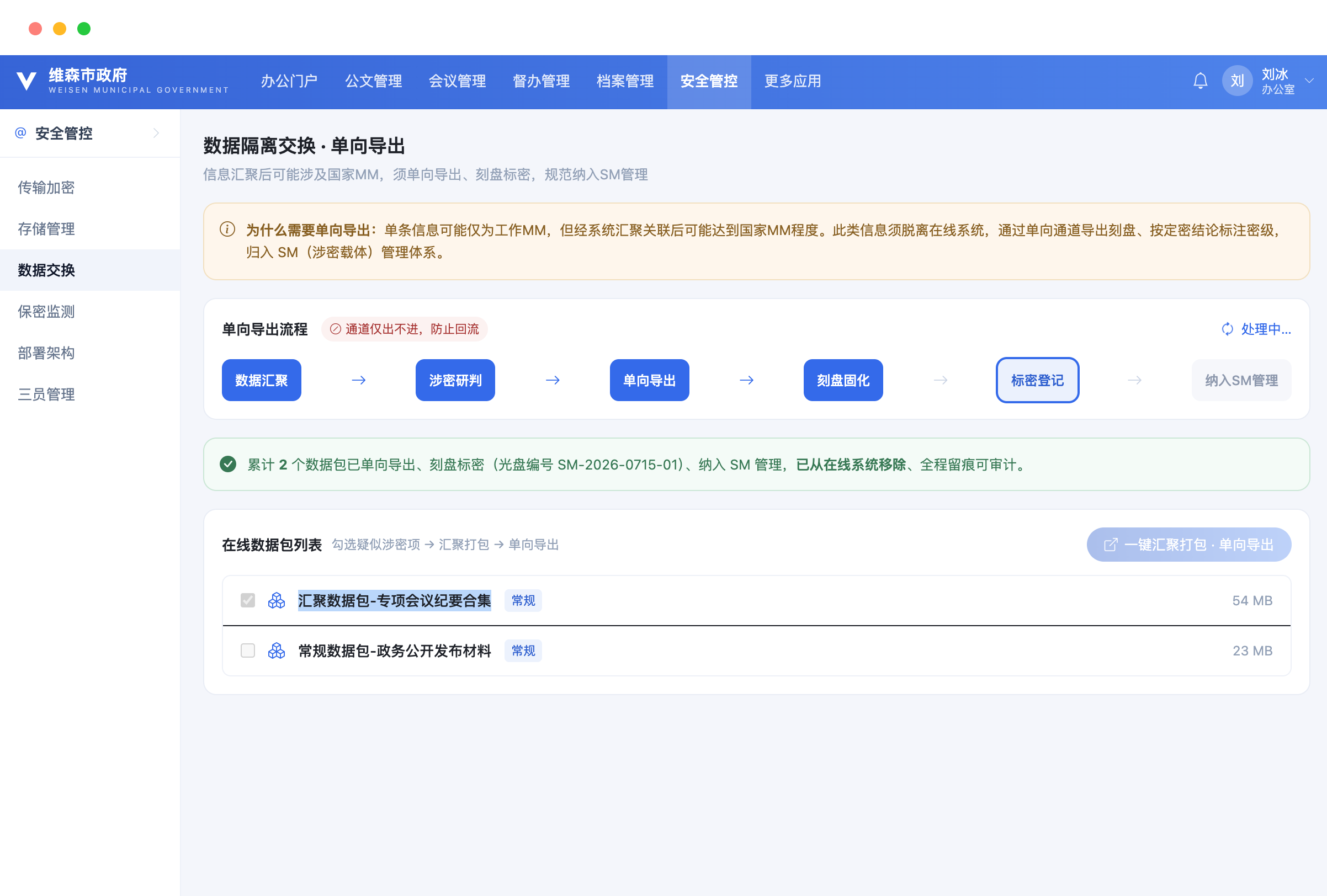Open the notification bell
The width and height of the screenshot is (1327, 896).
[1200, 81]
